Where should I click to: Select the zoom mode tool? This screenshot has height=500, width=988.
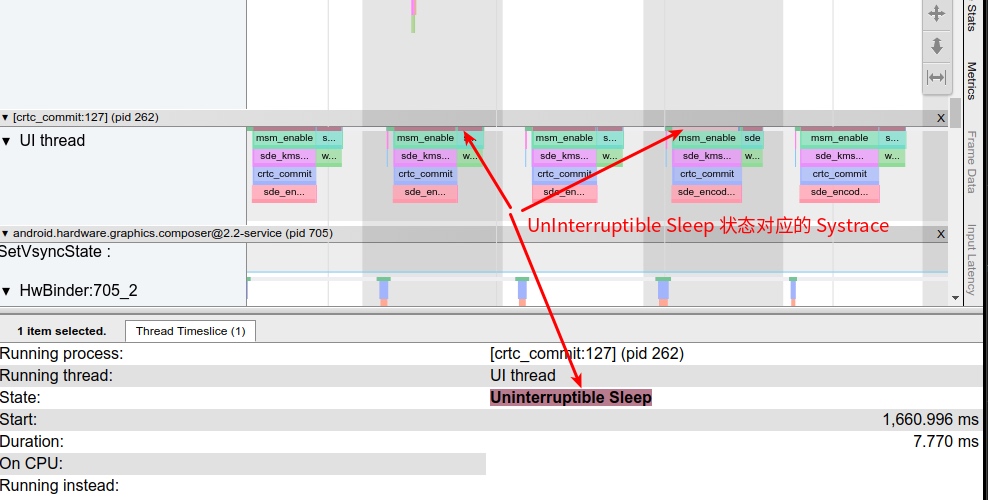936,46
